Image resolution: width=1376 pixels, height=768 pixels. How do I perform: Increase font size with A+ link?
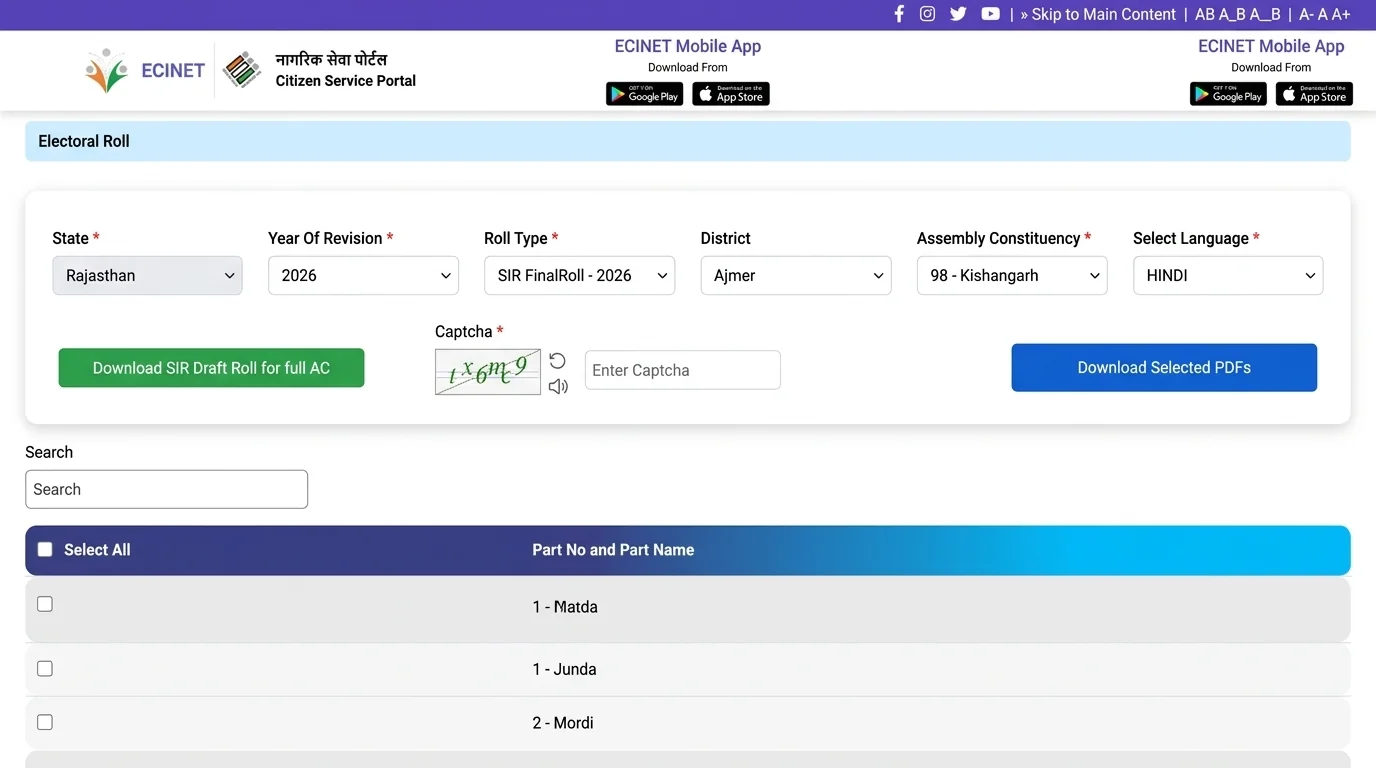(1341, 14)
